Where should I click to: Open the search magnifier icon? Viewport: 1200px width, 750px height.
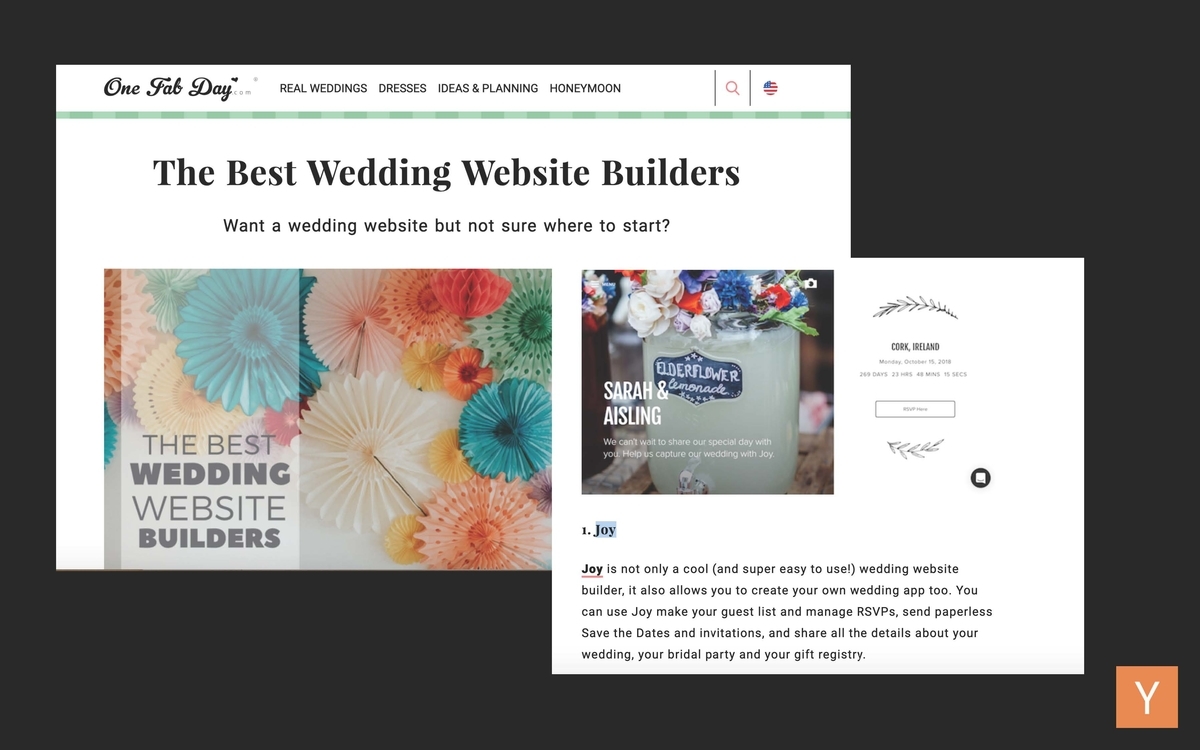click(x=732, y=88)
